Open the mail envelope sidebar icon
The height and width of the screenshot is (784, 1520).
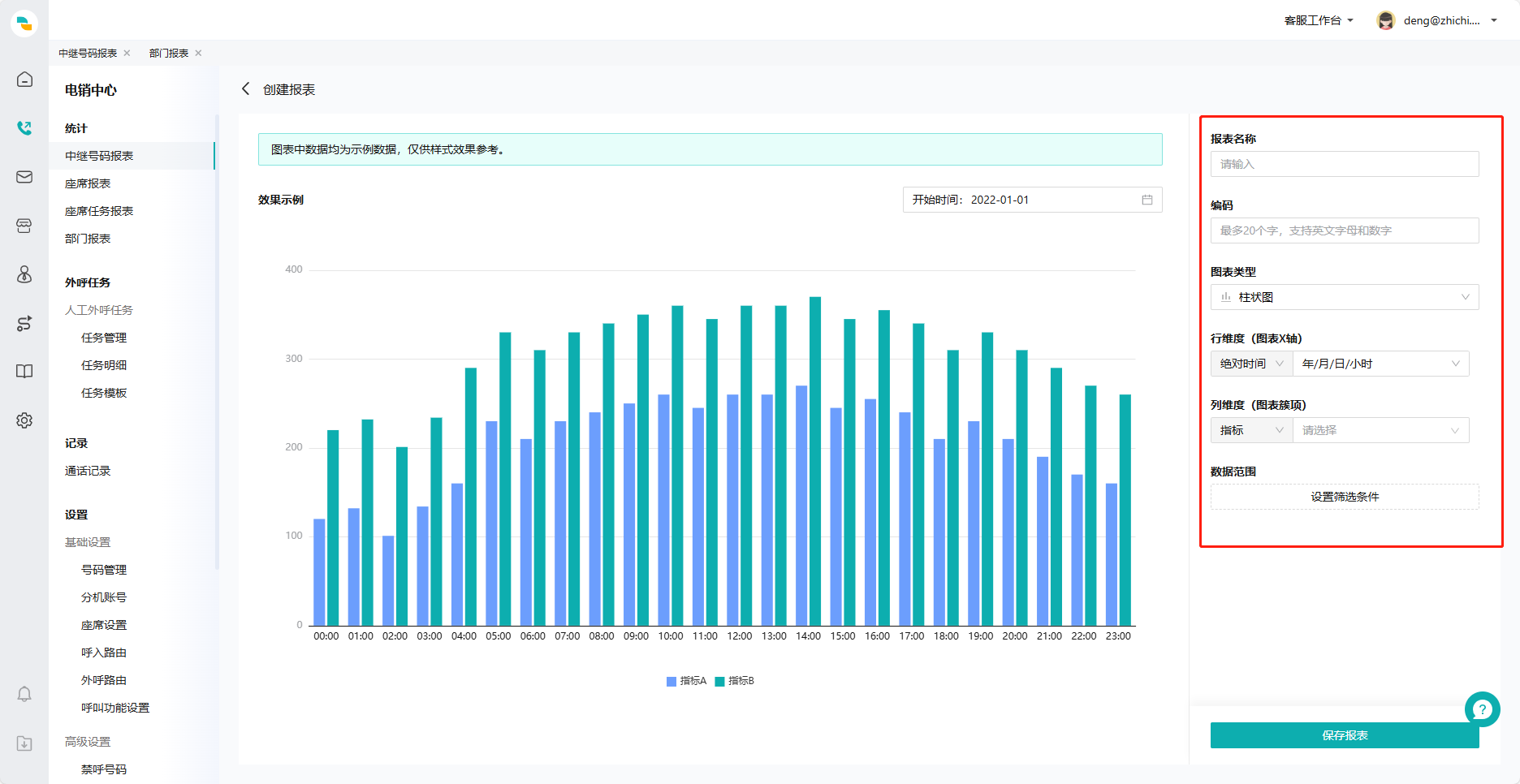[x=24, y=177]
